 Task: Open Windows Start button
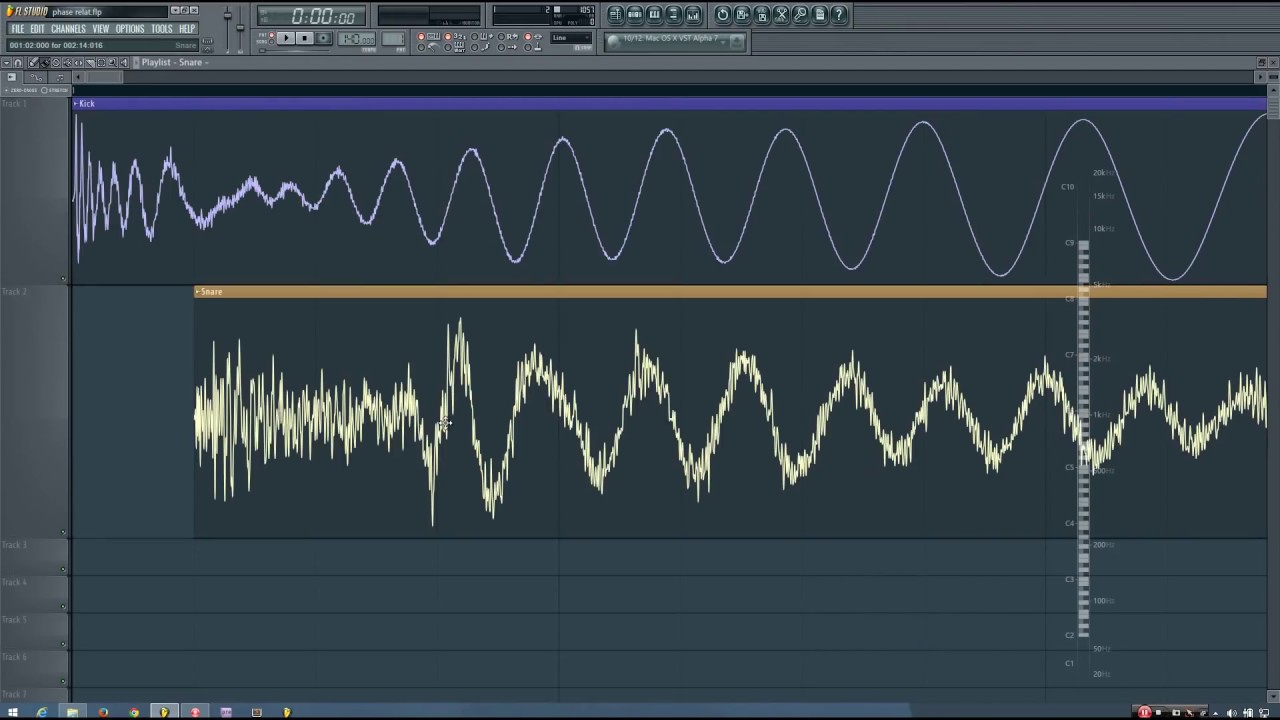pyautogui.click(x=12, y=712)
